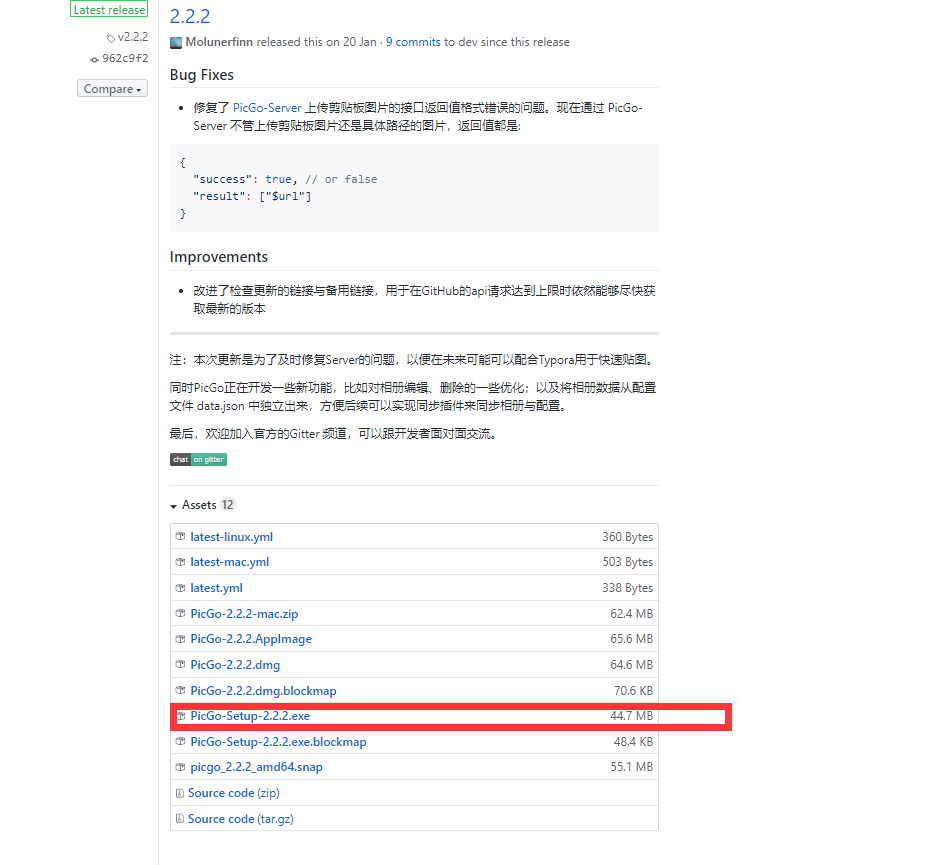925x865 pixels.
Task: Click the package icon beside latest-linux.yml
Action: tap(181, 536)
